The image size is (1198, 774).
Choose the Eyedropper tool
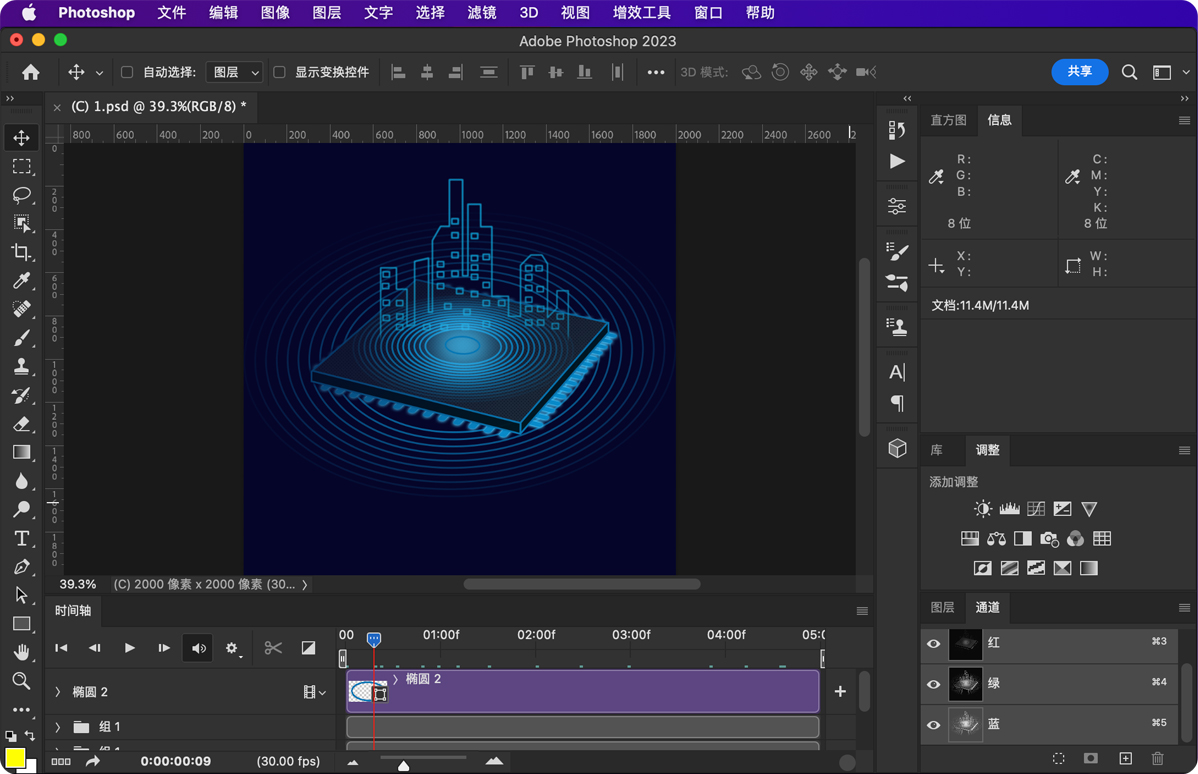21,281
